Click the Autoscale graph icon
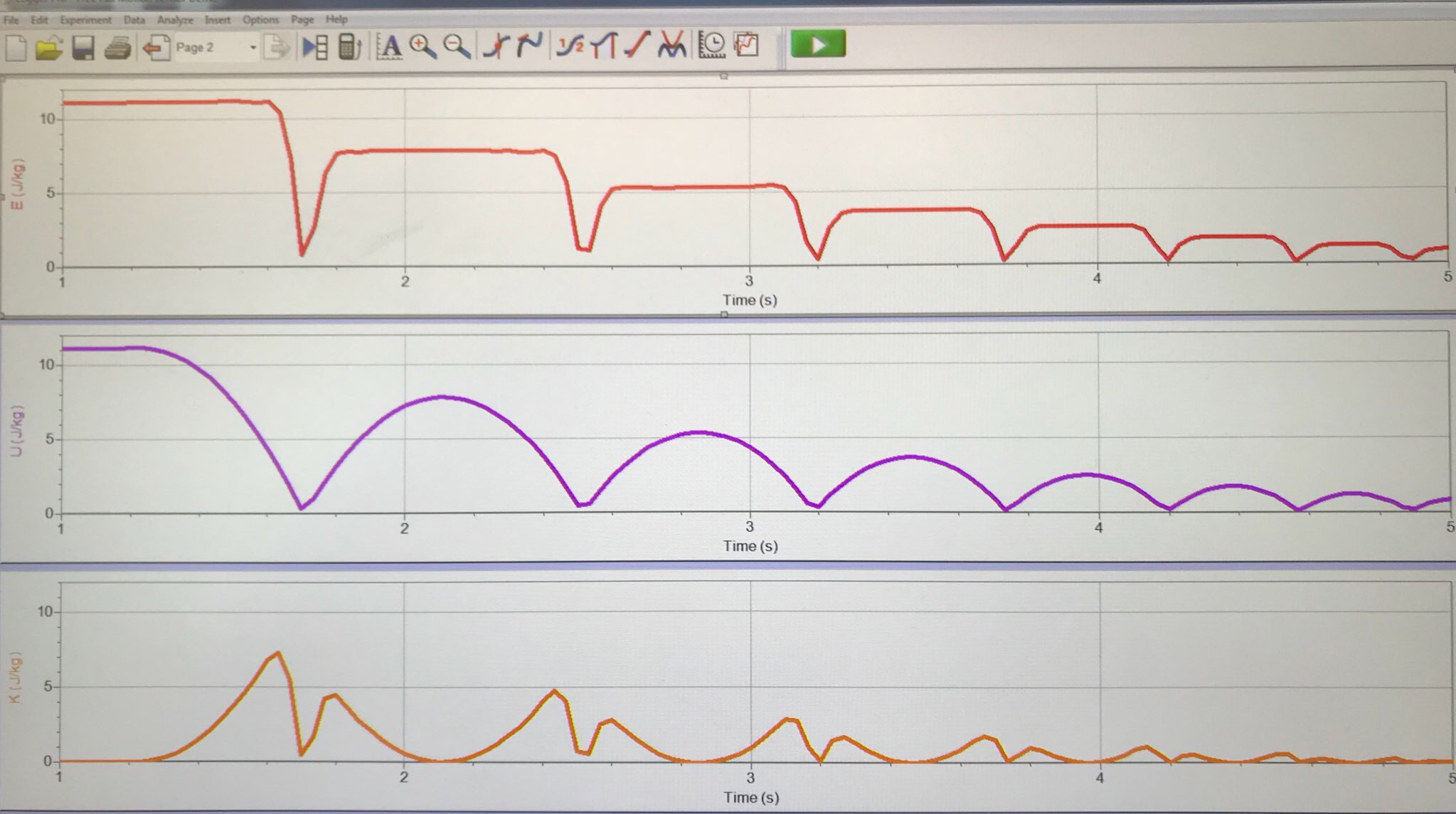 [x=389, y=46]
